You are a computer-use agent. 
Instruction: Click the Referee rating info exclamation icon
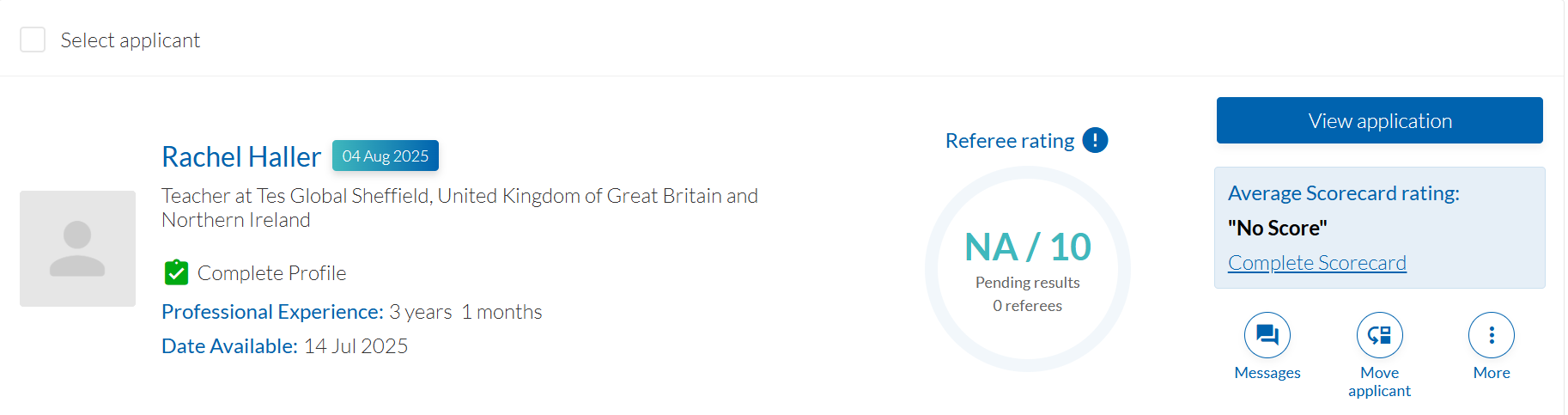coord(1095,140)
